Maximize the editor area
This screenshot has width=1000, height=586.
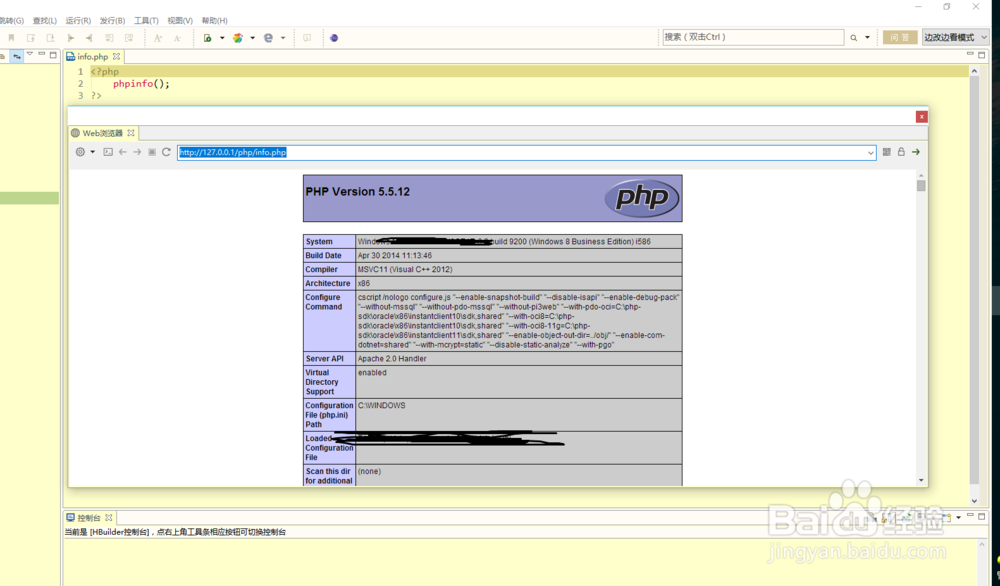tap(982, 55)
